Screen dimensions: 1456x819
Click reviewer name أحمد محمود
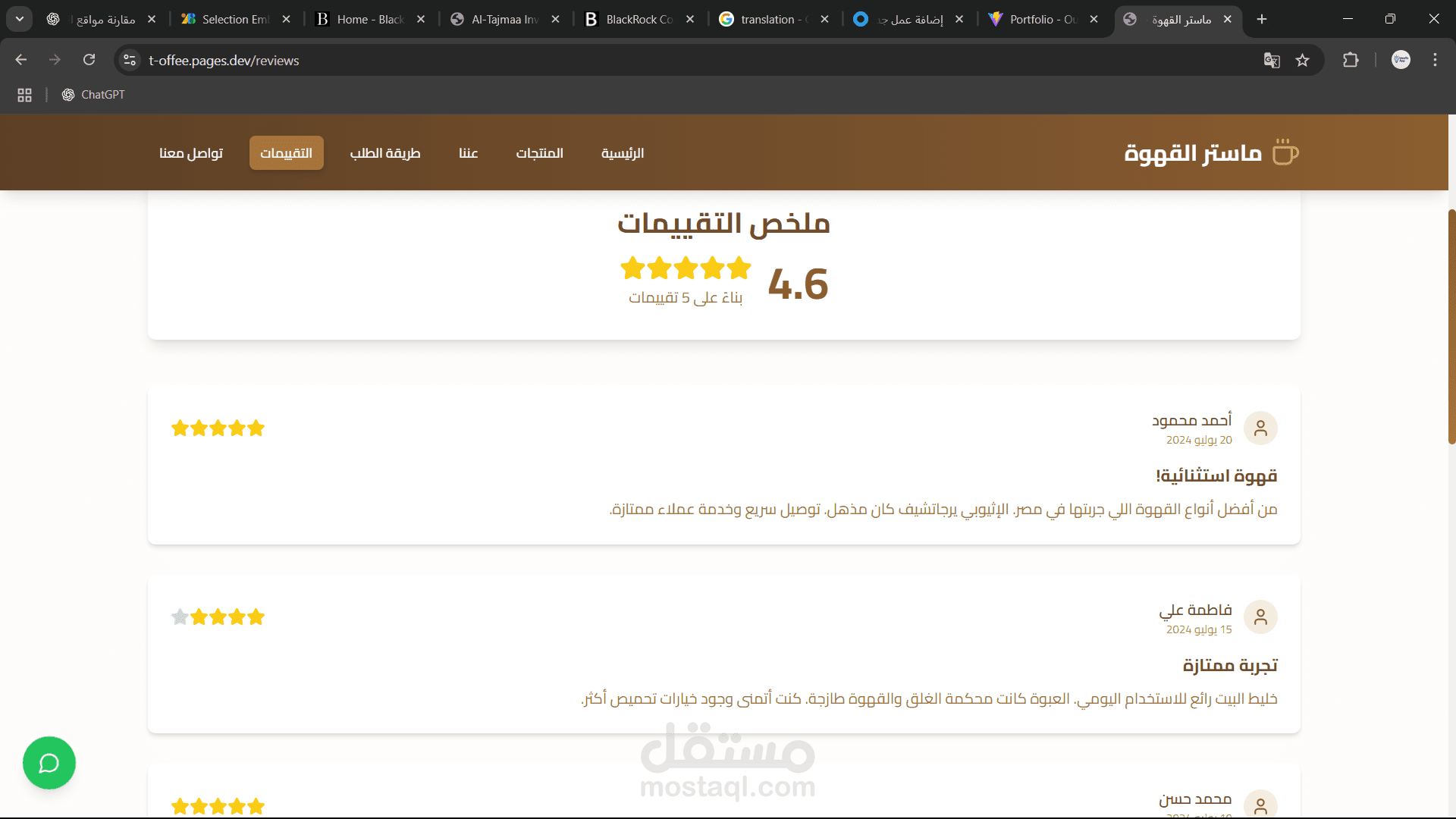point(1192,420)
